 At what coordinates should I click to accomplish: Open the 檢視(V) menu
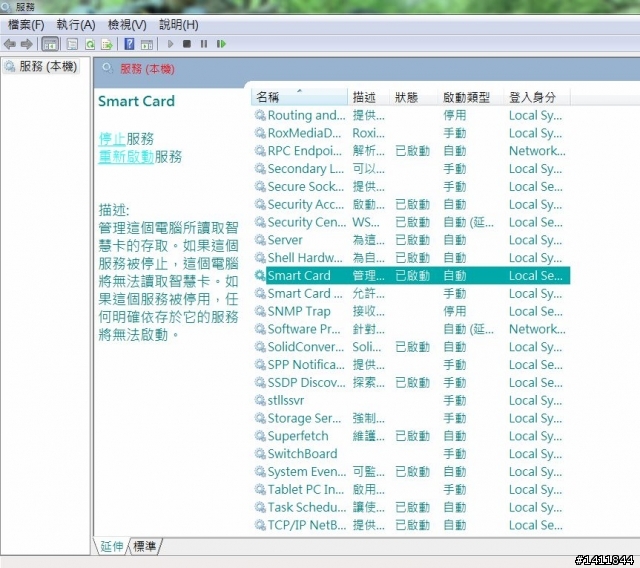point(127,25)
